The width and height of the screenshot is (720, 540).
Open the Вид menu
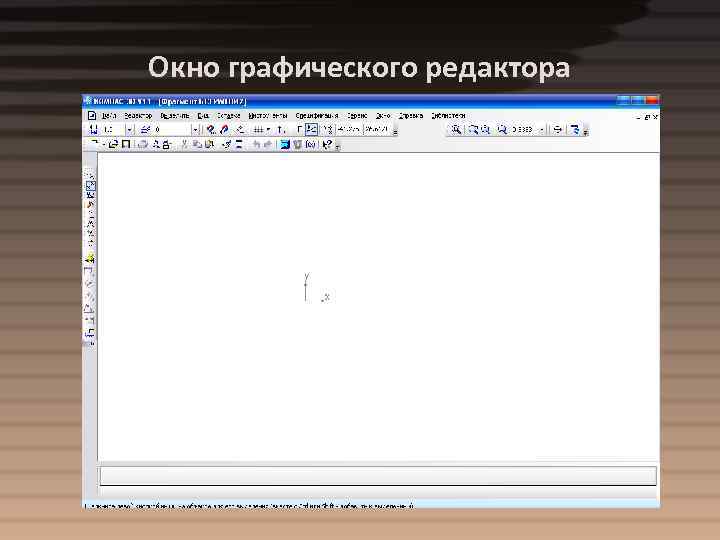point(203,116)
